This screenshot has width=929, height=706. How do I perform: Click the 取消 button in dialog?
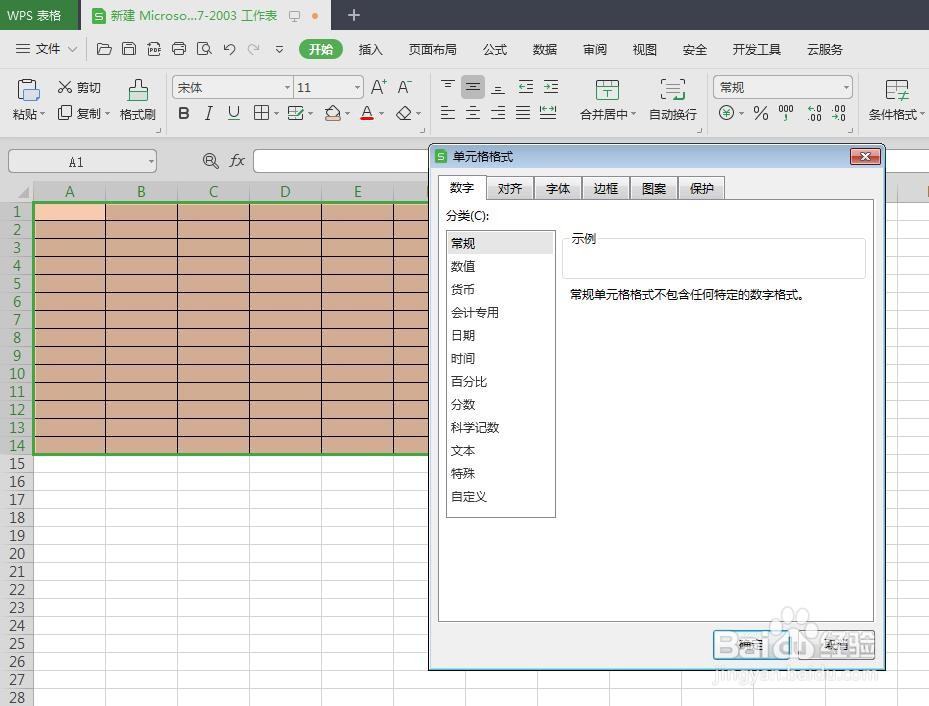838,645
